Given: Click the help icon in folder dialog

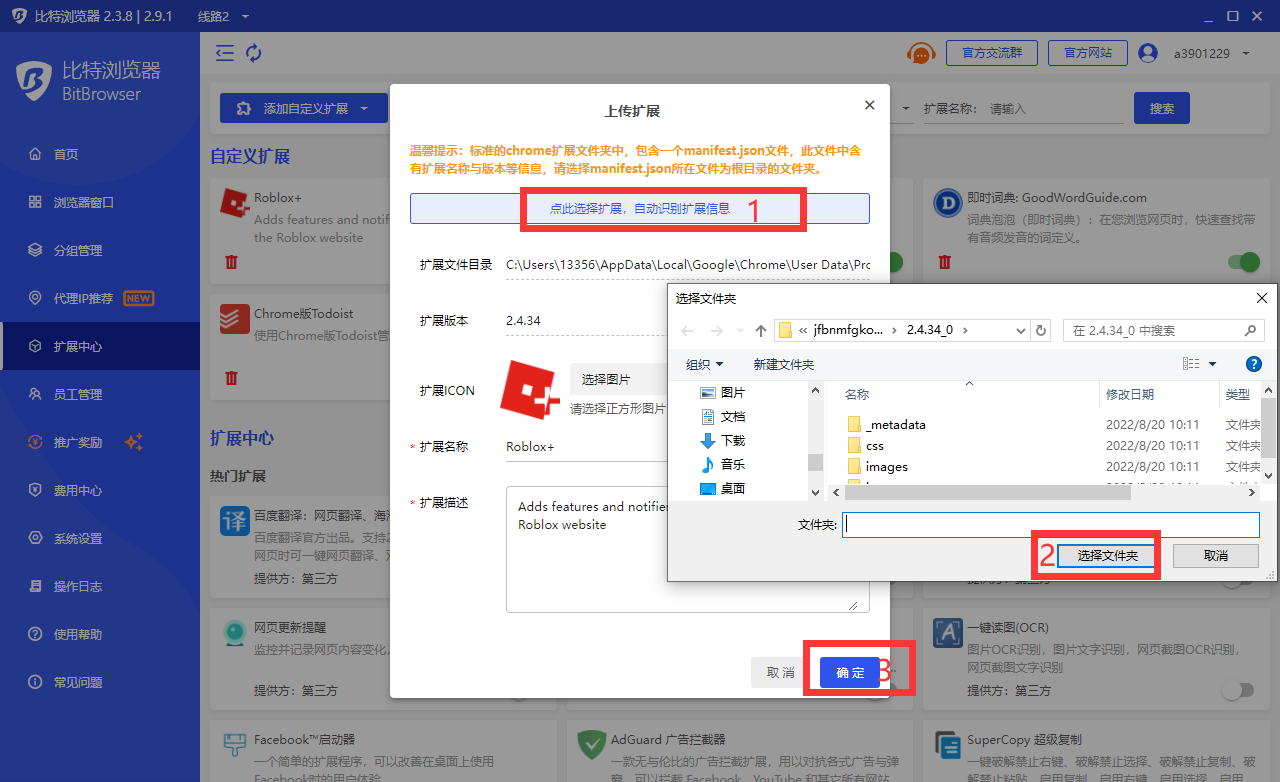Looking at the screenshot, I should pyautogui.click(x=1253, y=365).
